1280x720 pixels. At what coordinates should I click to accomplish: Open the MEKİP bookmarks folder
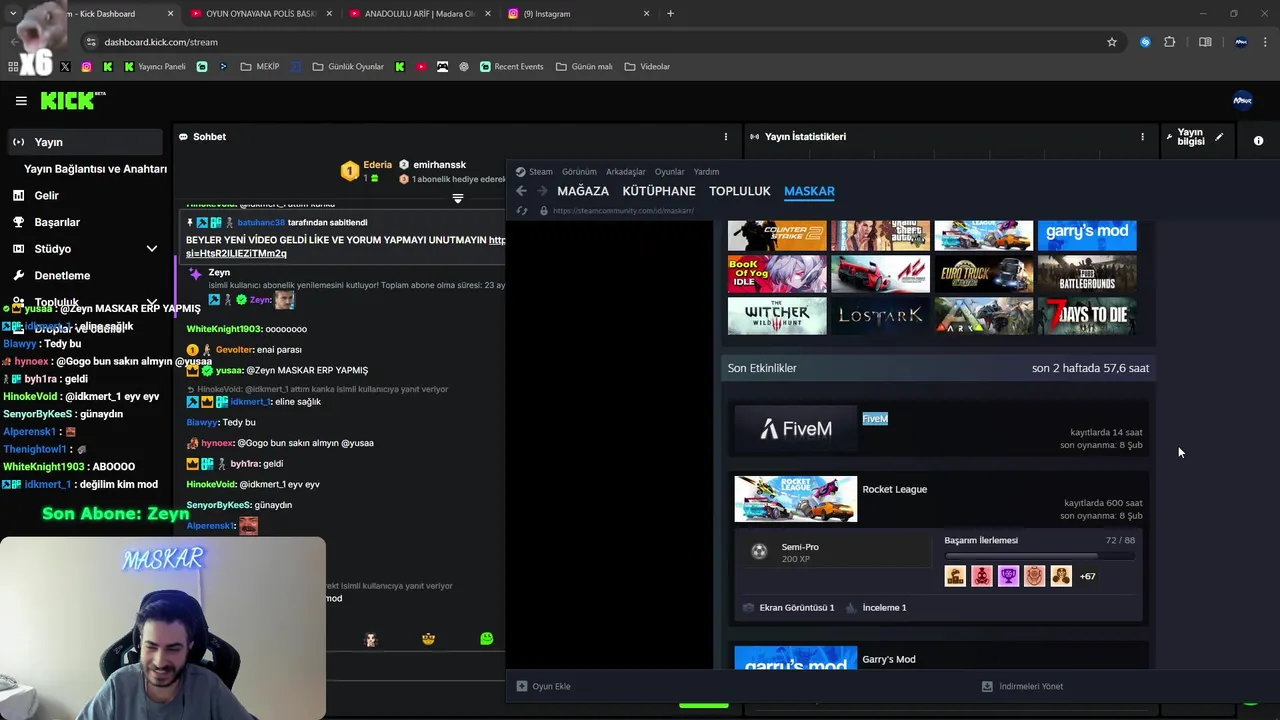click(259, 67)
